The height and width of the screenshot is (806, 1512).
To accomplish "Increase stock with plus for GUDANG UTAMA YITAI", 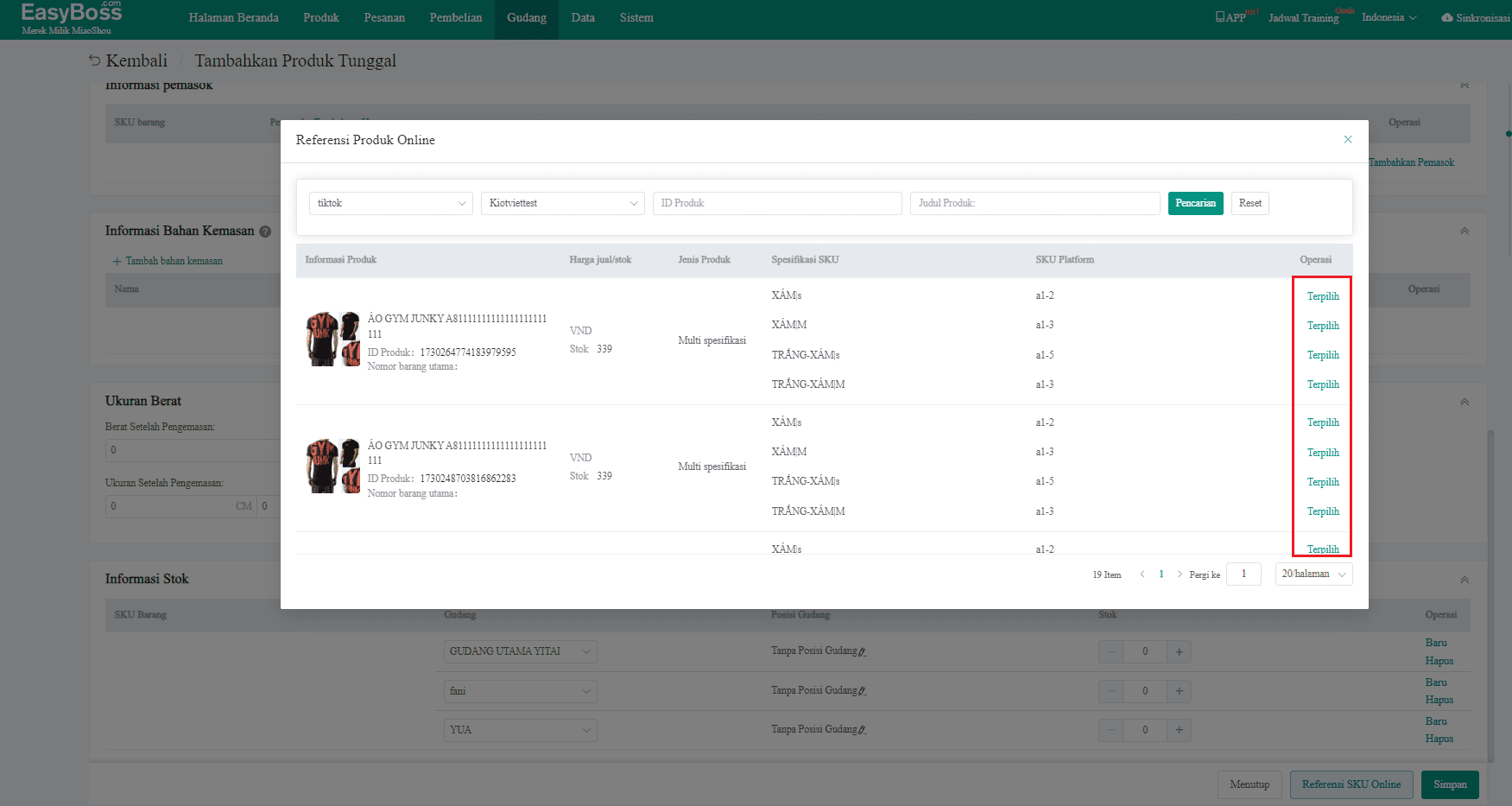I will pos(1179,652).
